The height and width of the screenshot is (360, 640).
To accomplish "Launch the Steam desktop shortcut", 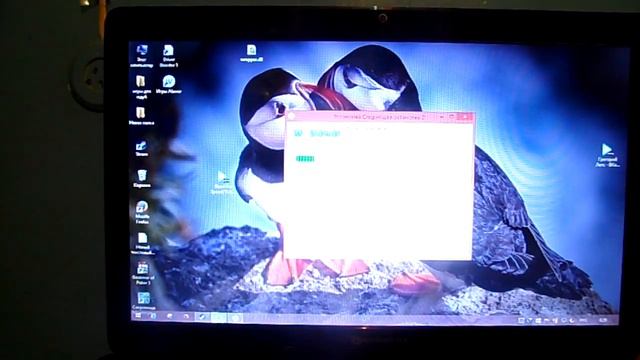I will 142,149.
